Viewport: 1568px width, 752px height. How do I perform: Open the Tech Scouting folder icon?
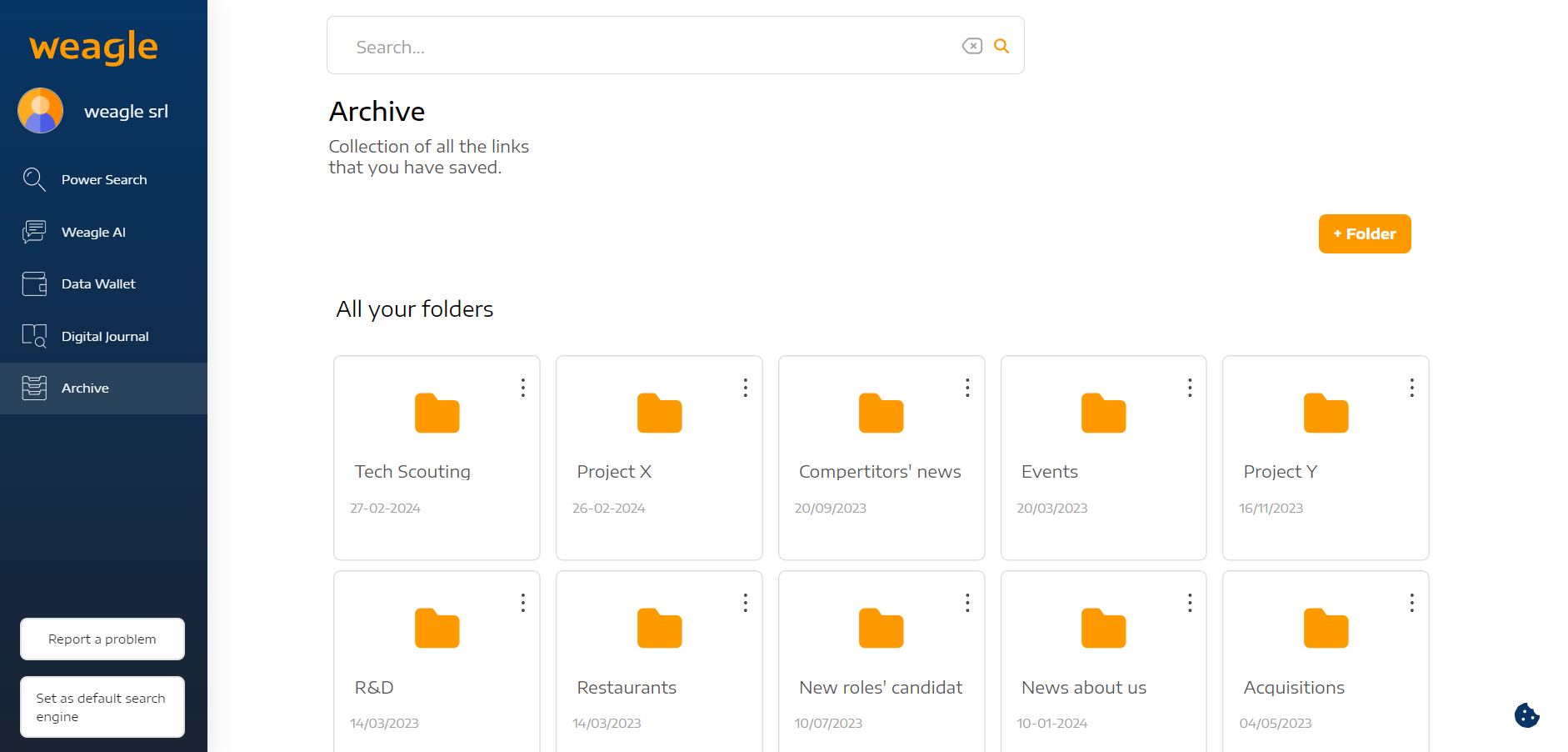(x=437, y=414)
